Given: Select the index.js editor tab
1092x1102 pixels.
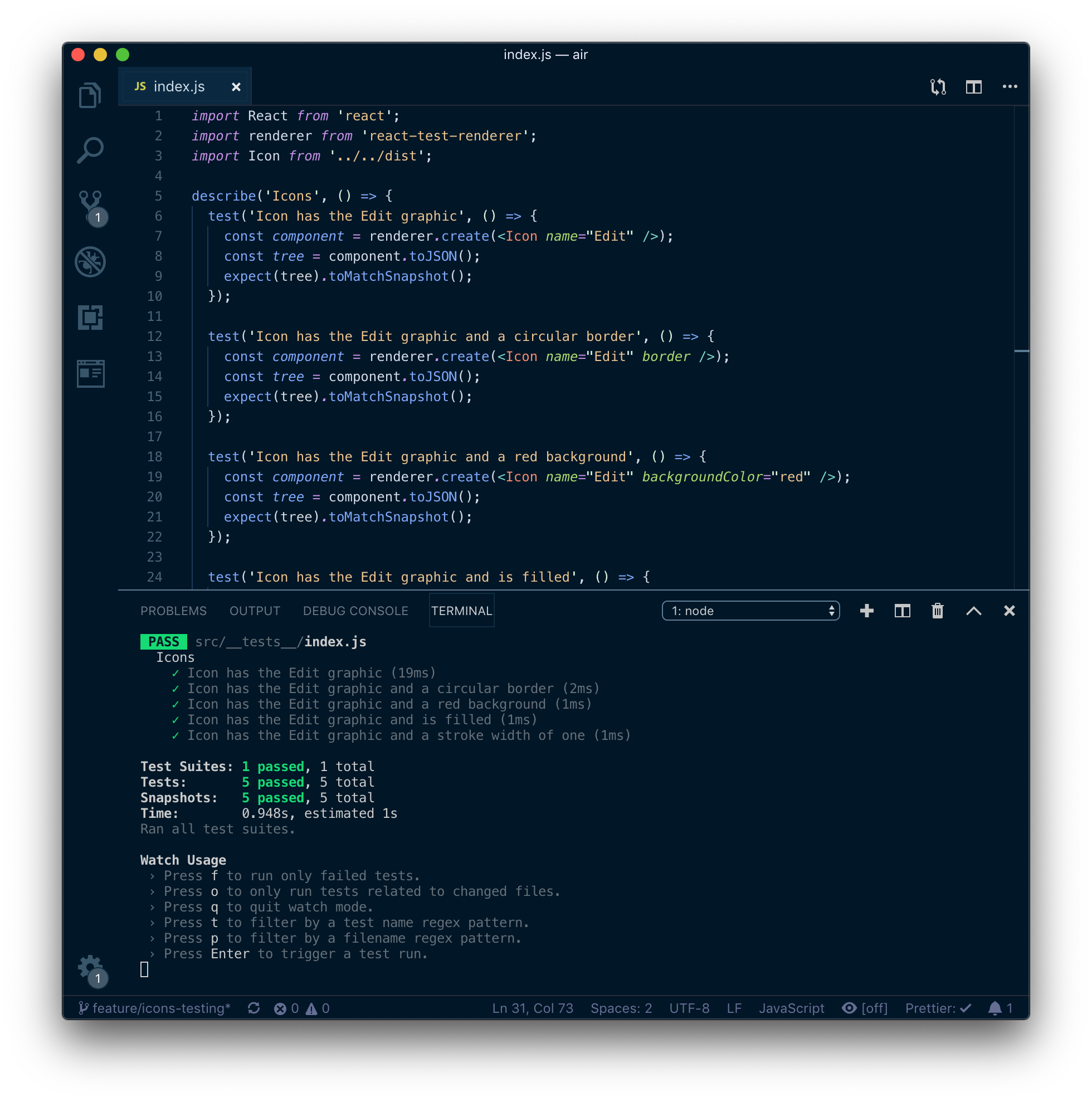Looking at the screenshot, I should (185, 87).
